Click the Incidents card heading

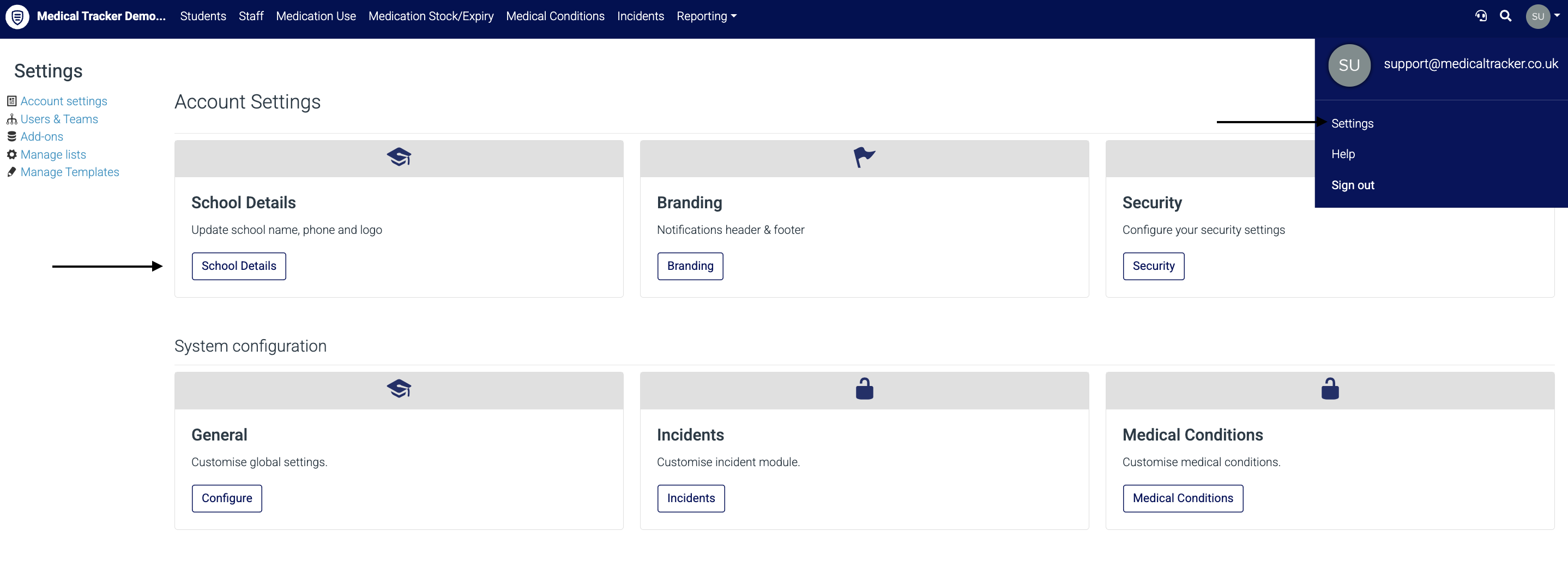click(690, 435)
